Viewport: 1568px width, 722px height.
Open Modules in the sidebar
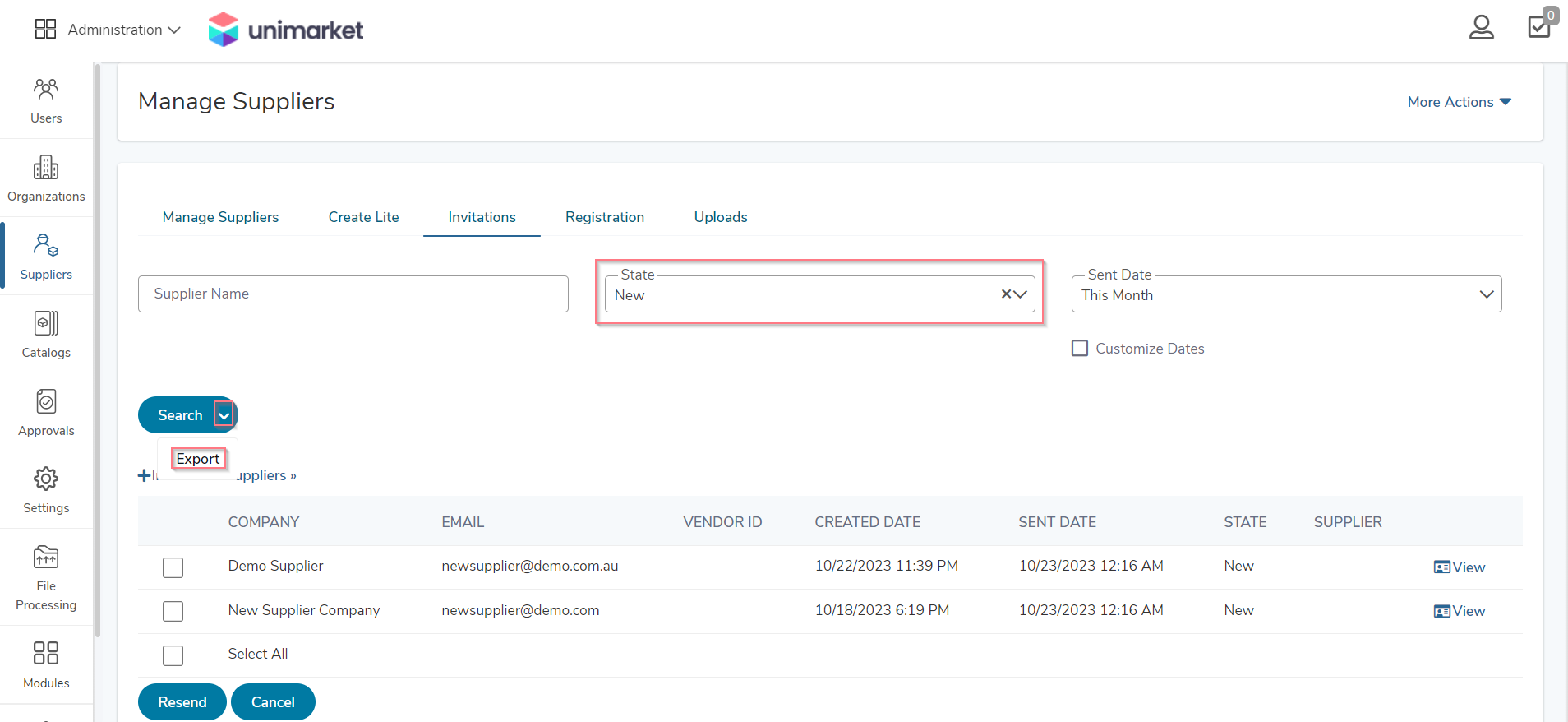(46, 665)
